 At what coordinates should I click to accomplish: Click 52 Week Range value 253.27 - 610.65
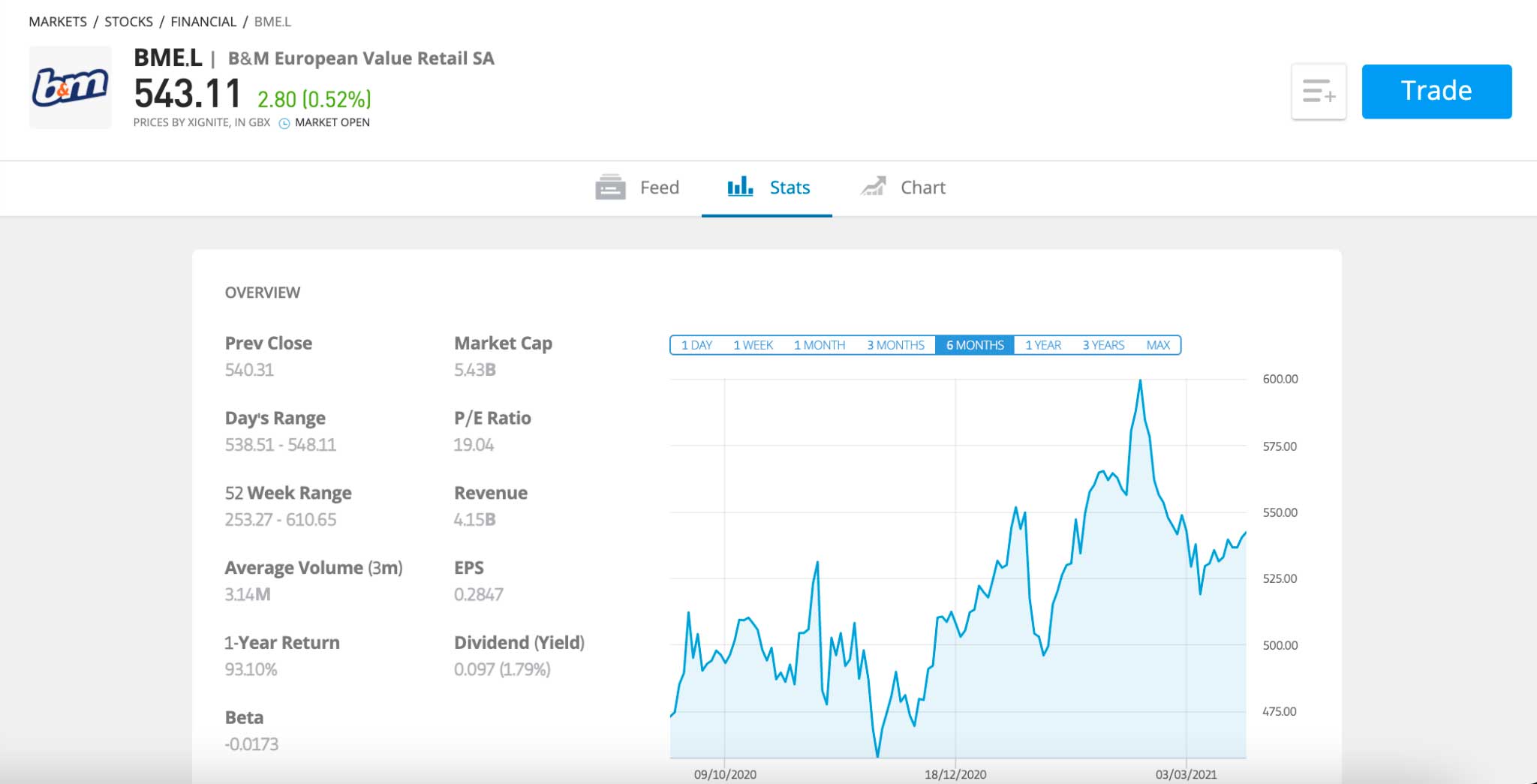point(281,520)
